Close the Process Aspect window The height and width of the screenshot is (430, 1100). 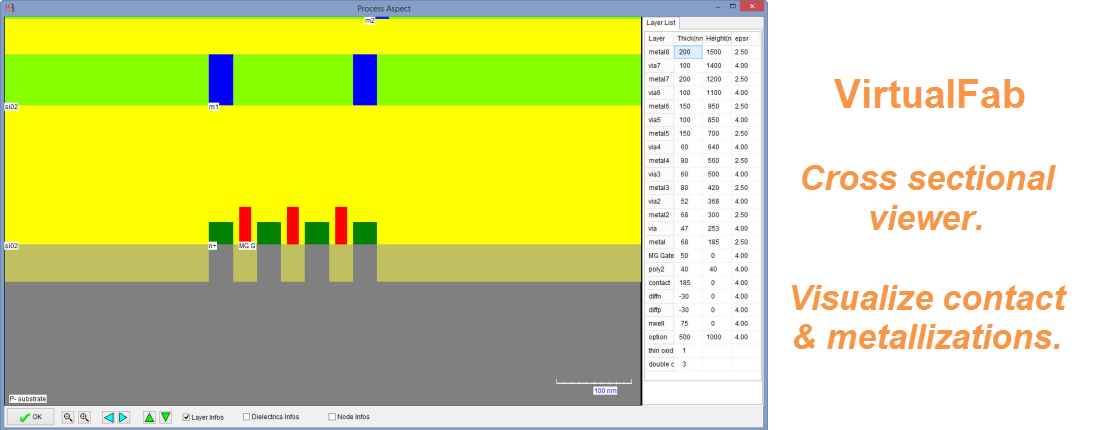752,6
